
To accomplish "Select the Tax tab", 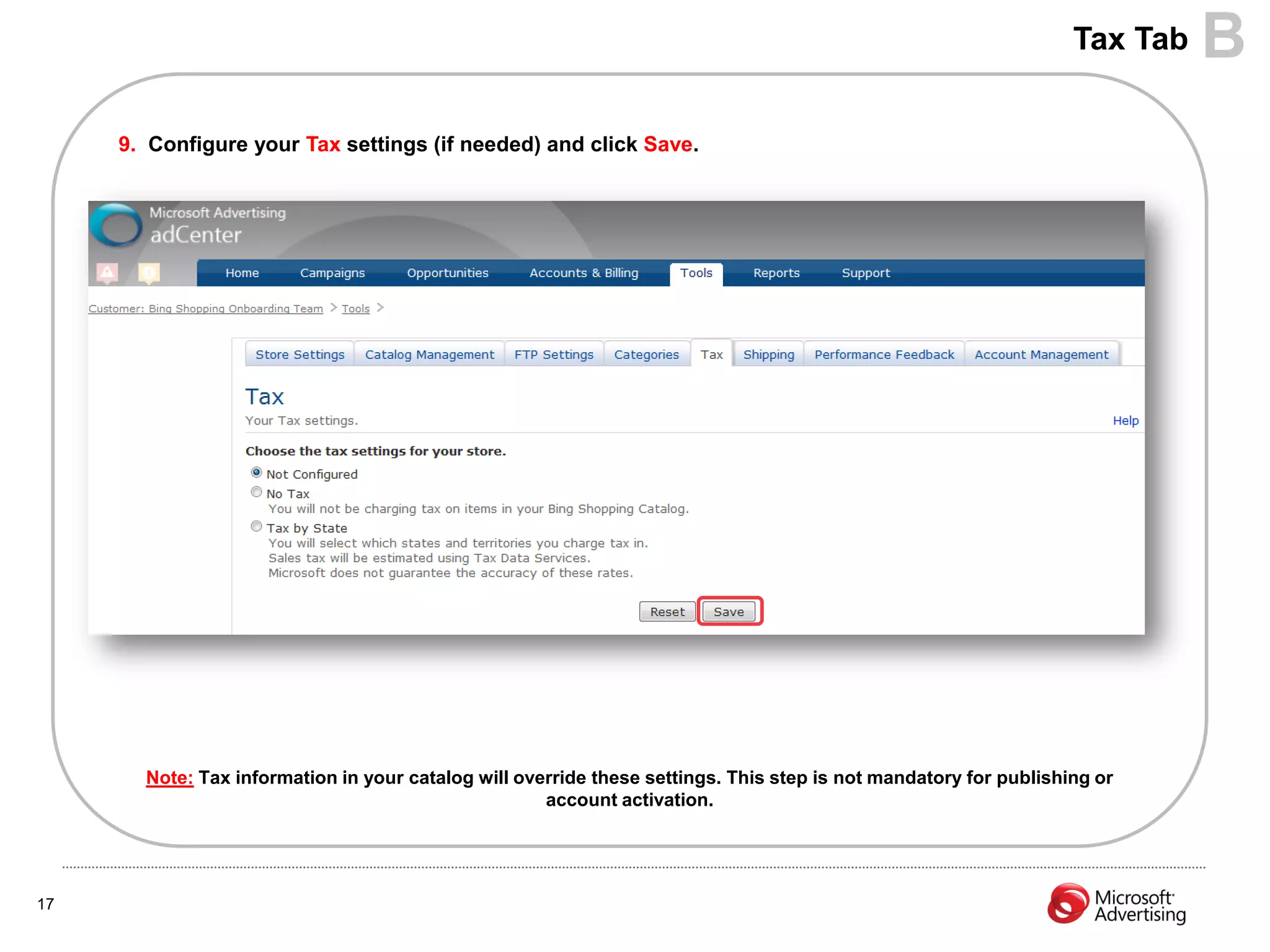I will coord(711,355).
